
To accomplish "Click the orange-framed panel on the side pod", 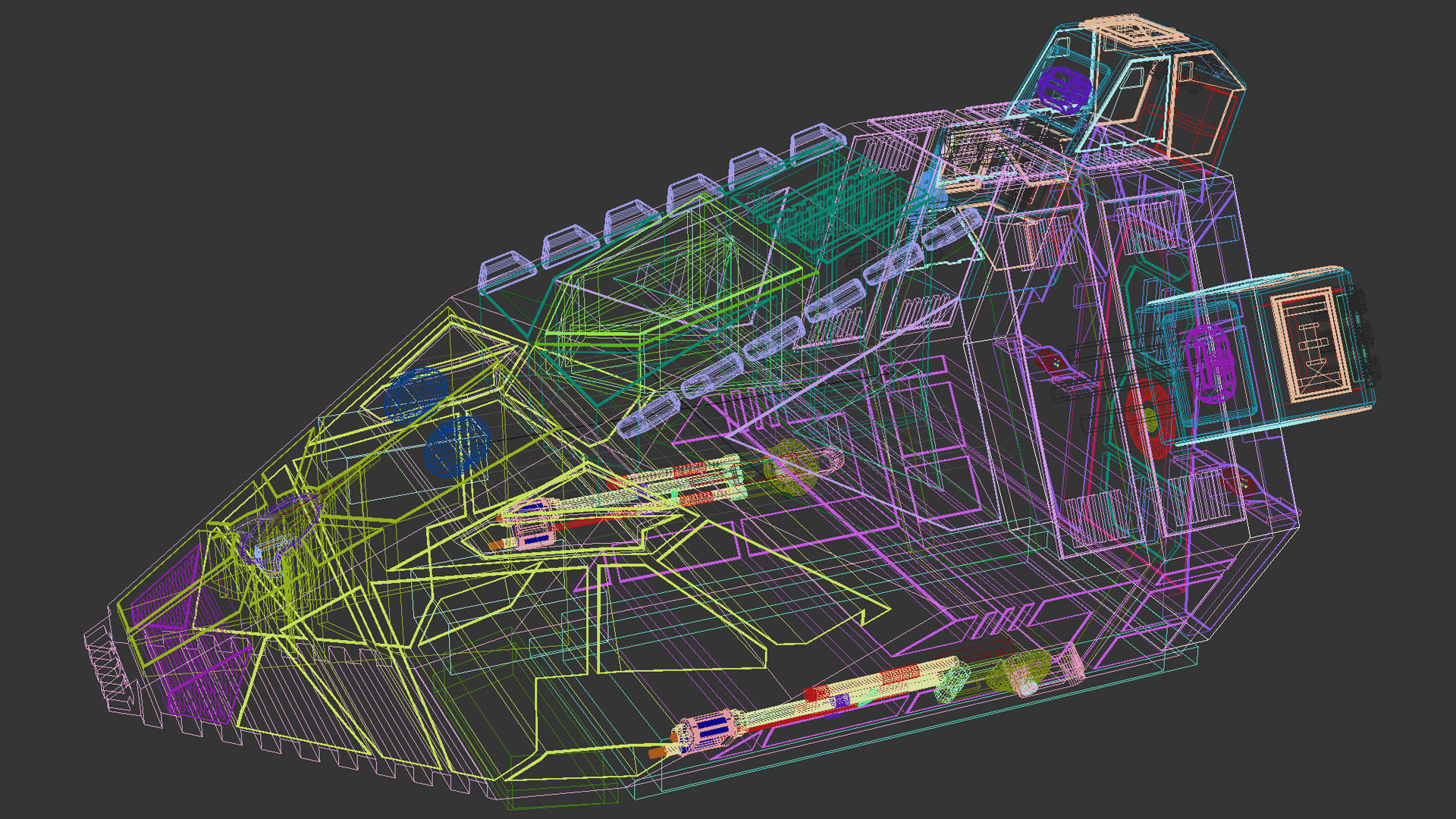I will coord(1313,345).
